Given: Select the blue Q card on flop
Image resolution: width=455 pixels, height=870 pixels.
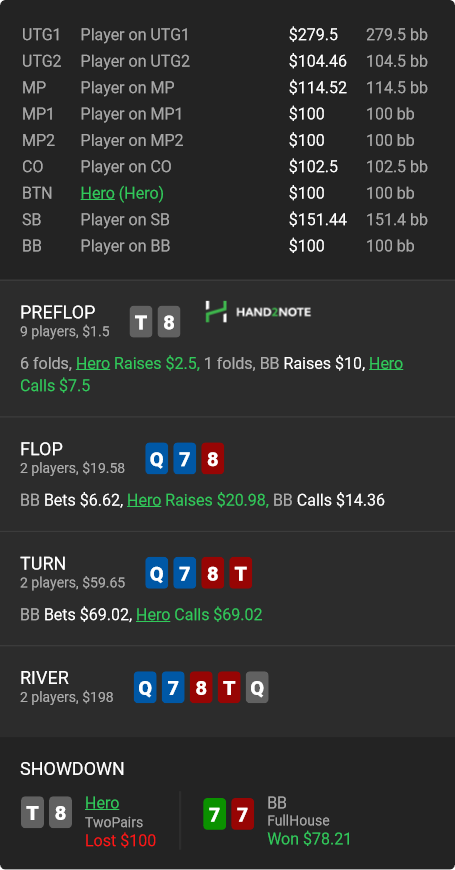Looking at the screenshot, I should (157, 458).
